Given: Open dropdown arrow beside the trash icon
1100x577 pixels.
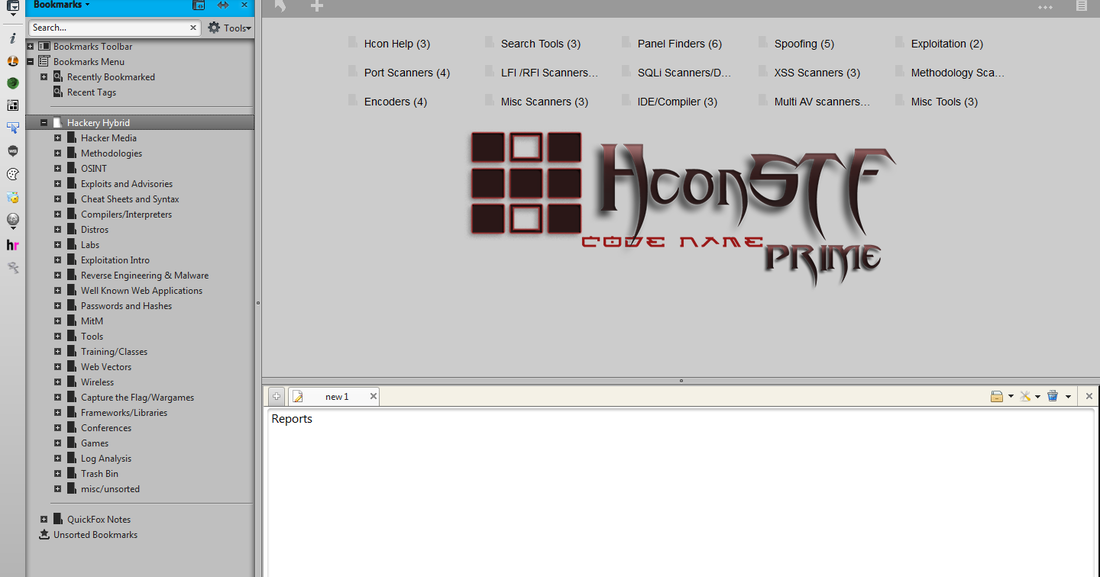Looking at the screenshot, I should coord(1068,397).
